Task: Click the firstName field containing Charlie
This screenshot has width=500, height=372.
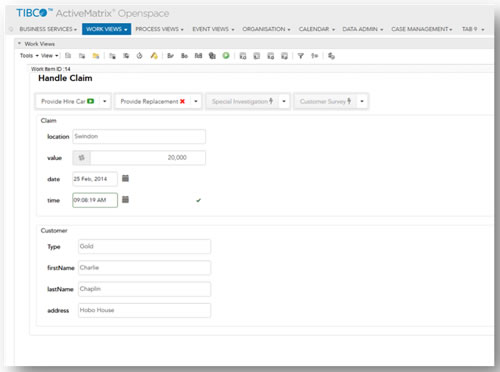Action: [144, 268]
